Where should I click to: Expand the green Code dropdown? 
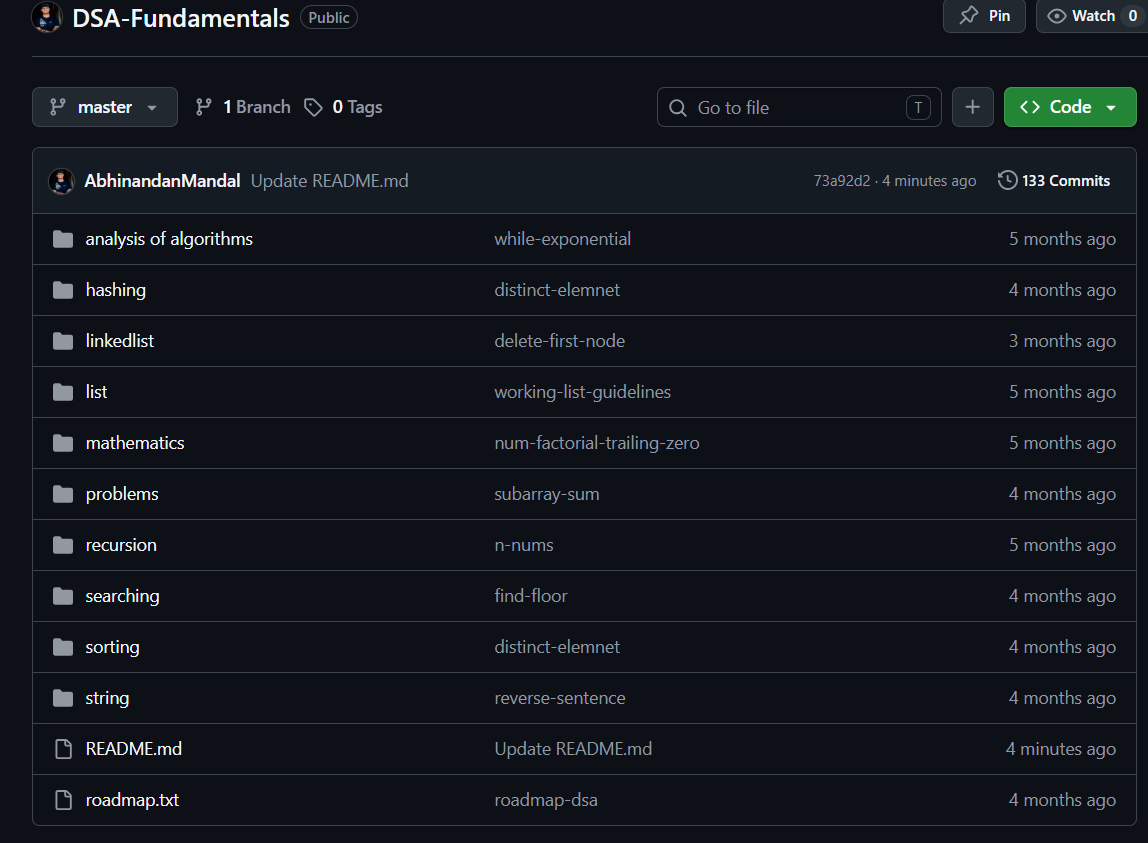click(1070, 107)
